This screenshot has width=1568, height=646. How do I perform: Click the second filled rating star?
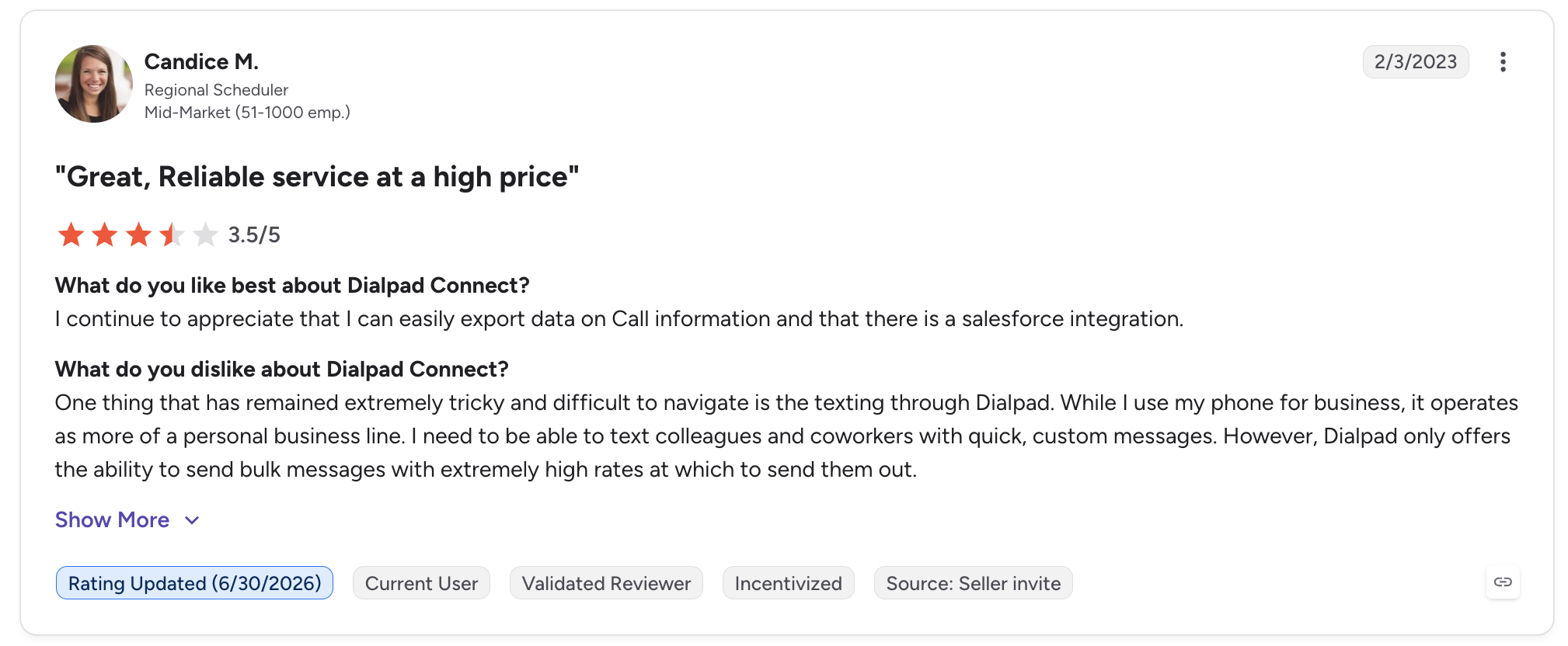click(x=104, y=234)
